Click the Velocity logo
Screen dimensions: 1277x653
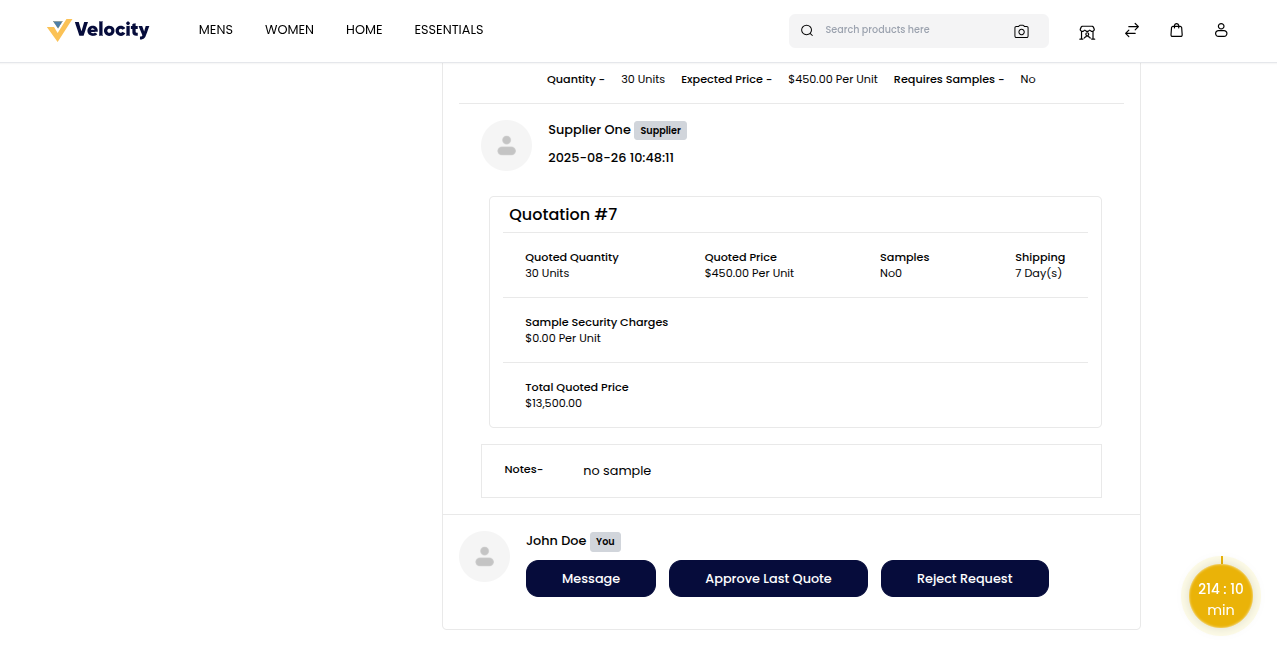tap(98, 30)
